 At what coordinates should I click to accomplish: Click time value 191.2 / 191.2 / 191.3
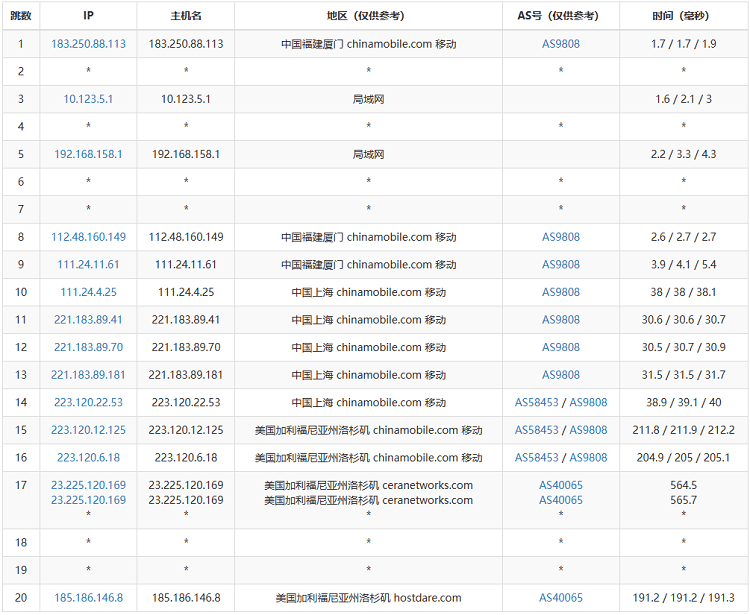[x=684, y=598]
